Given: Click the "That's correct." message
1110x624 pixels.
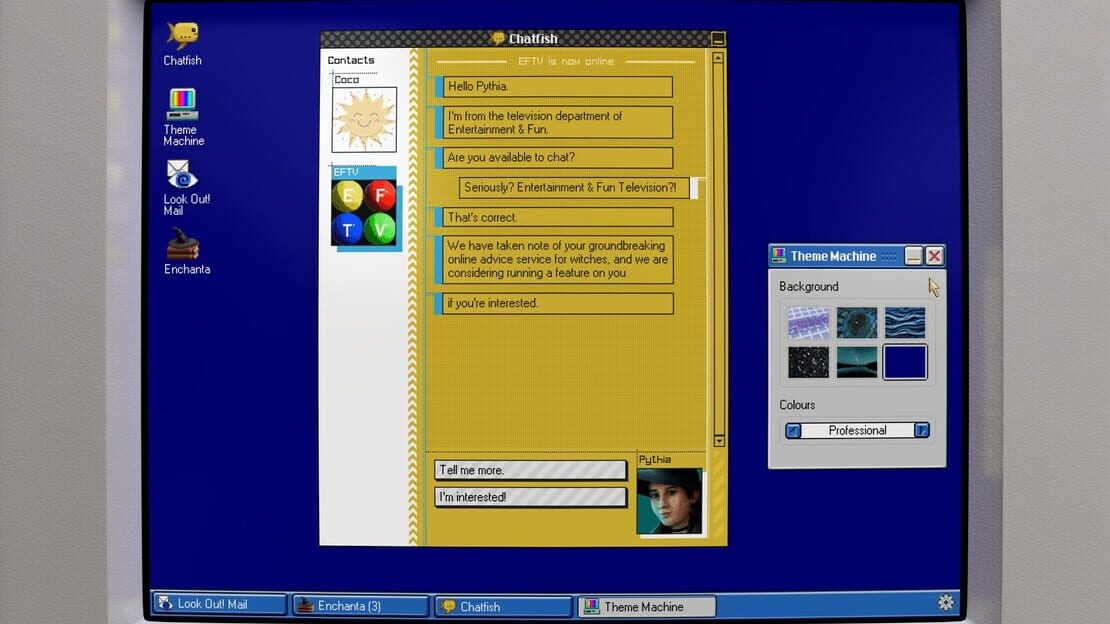Looking at the screenshot, I should (x=557, y=217).
